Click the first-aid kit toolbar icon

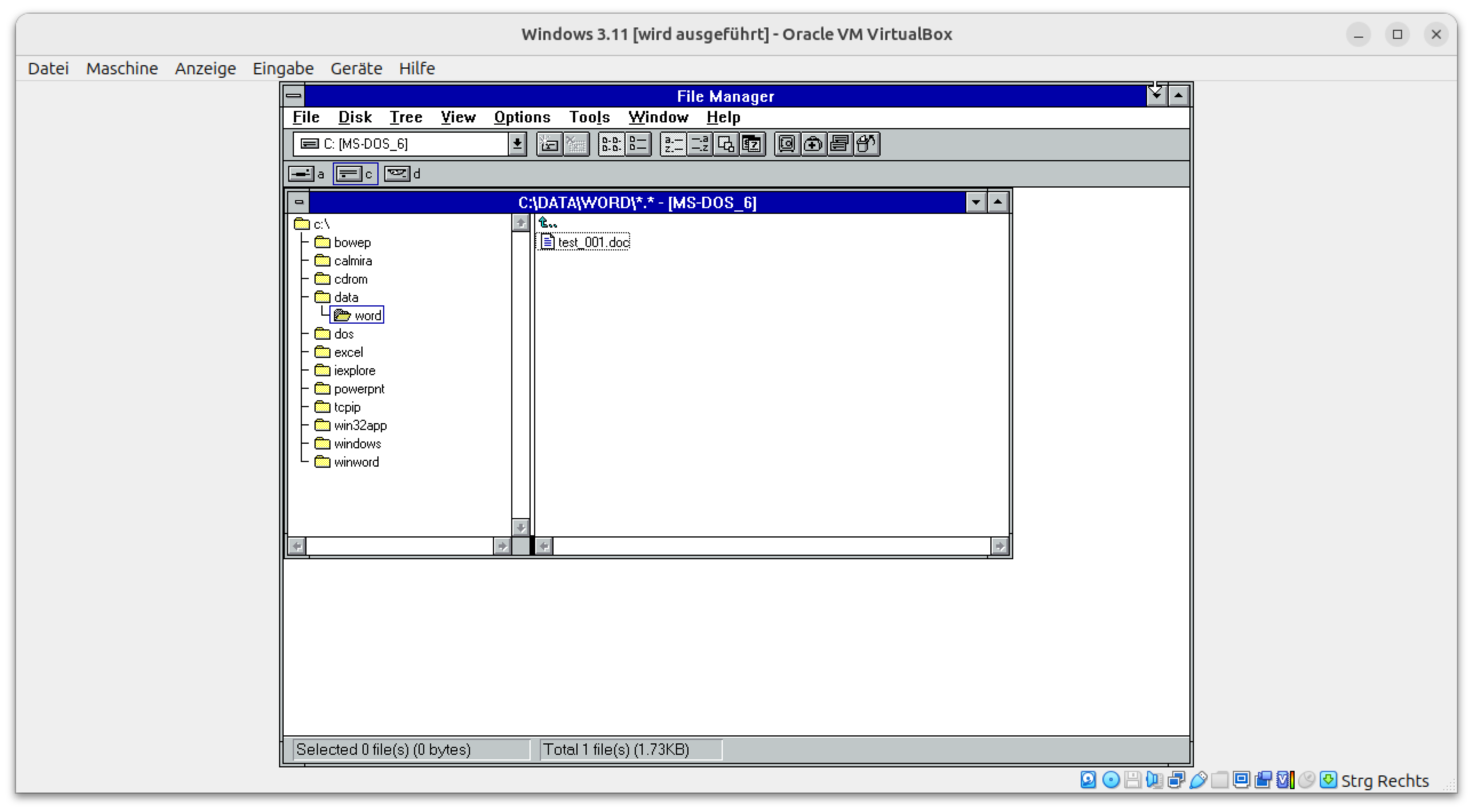coord(813,144)
